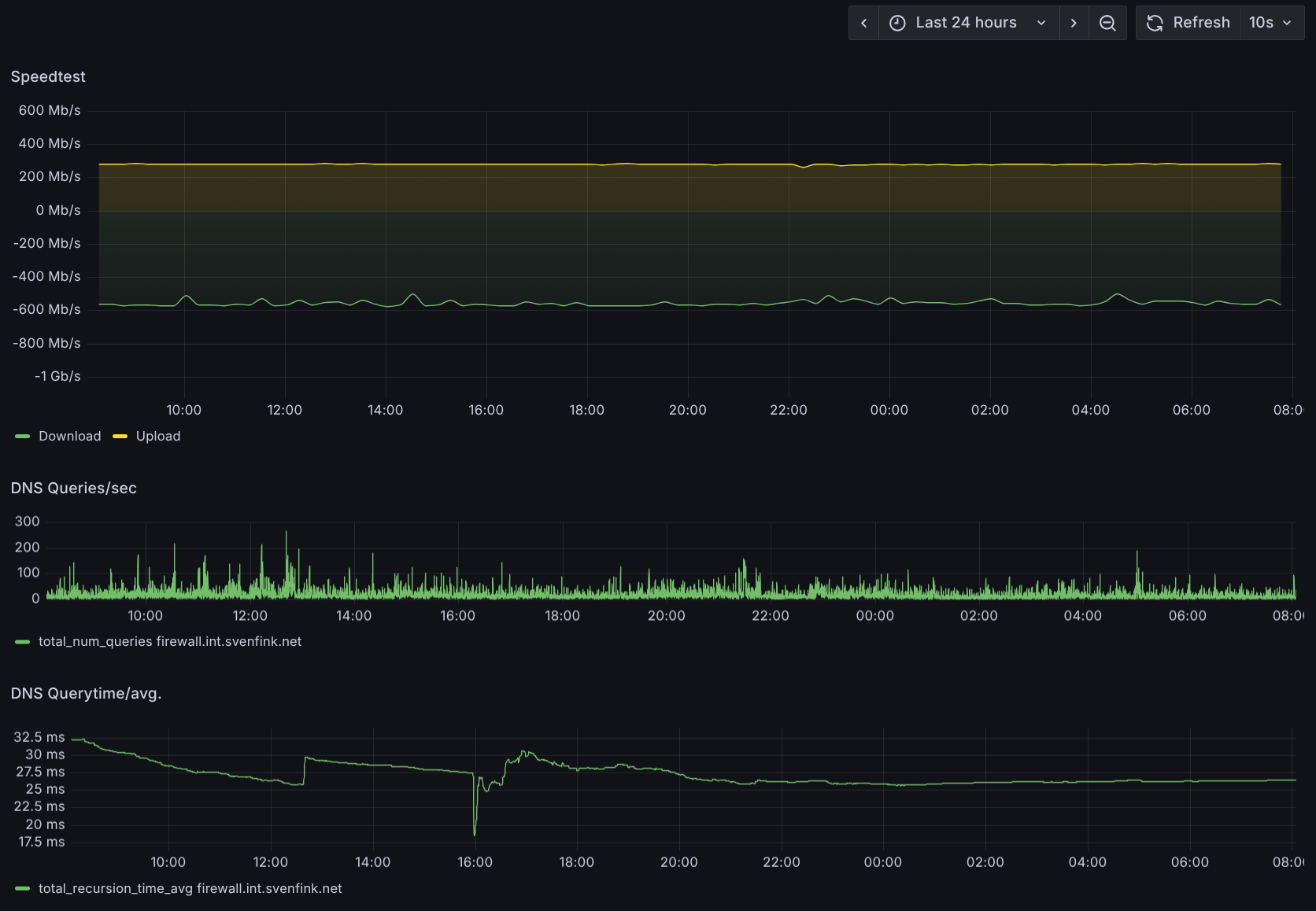Zoom out time range magnifier icon
The image size is (1316, 911).
[1107, 23]
